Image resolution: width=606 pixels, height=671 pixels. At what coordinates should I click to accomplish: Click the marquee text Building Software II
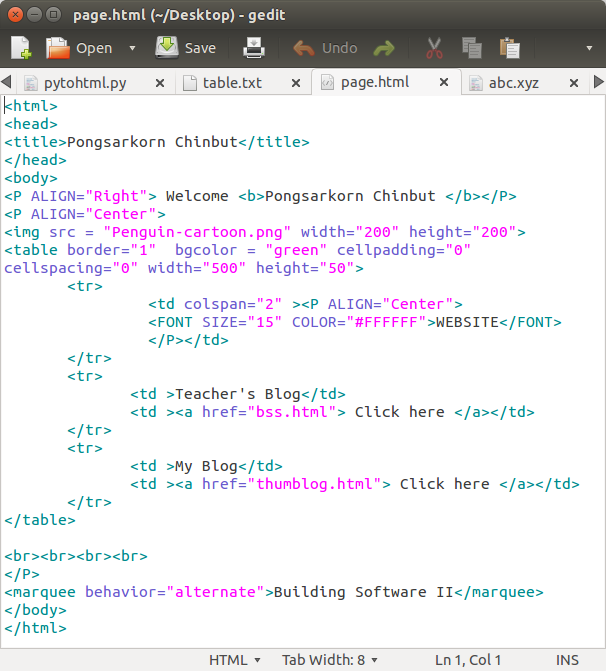tap(363, 592)
